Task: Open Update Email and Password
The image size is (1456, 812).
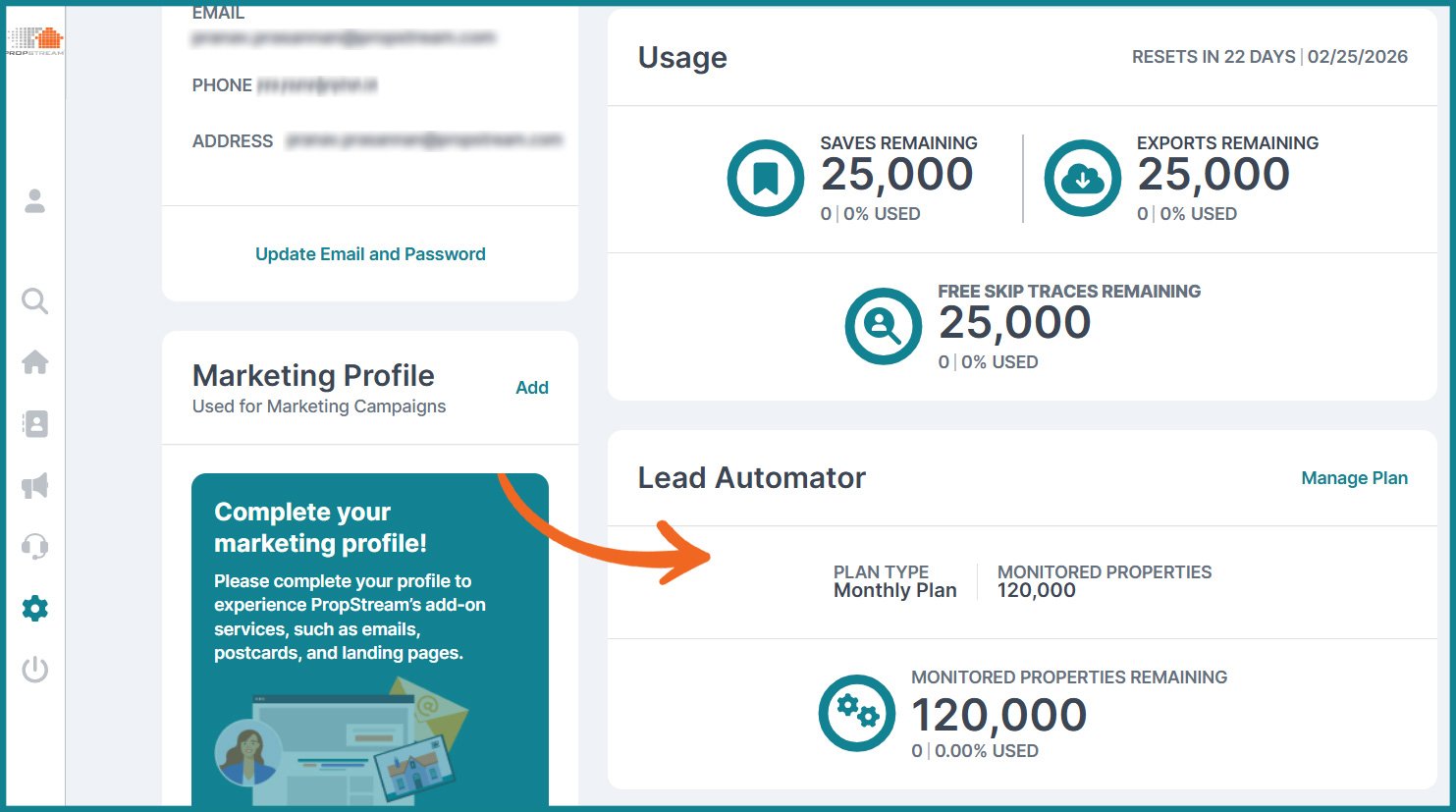Action: [369, 253]
